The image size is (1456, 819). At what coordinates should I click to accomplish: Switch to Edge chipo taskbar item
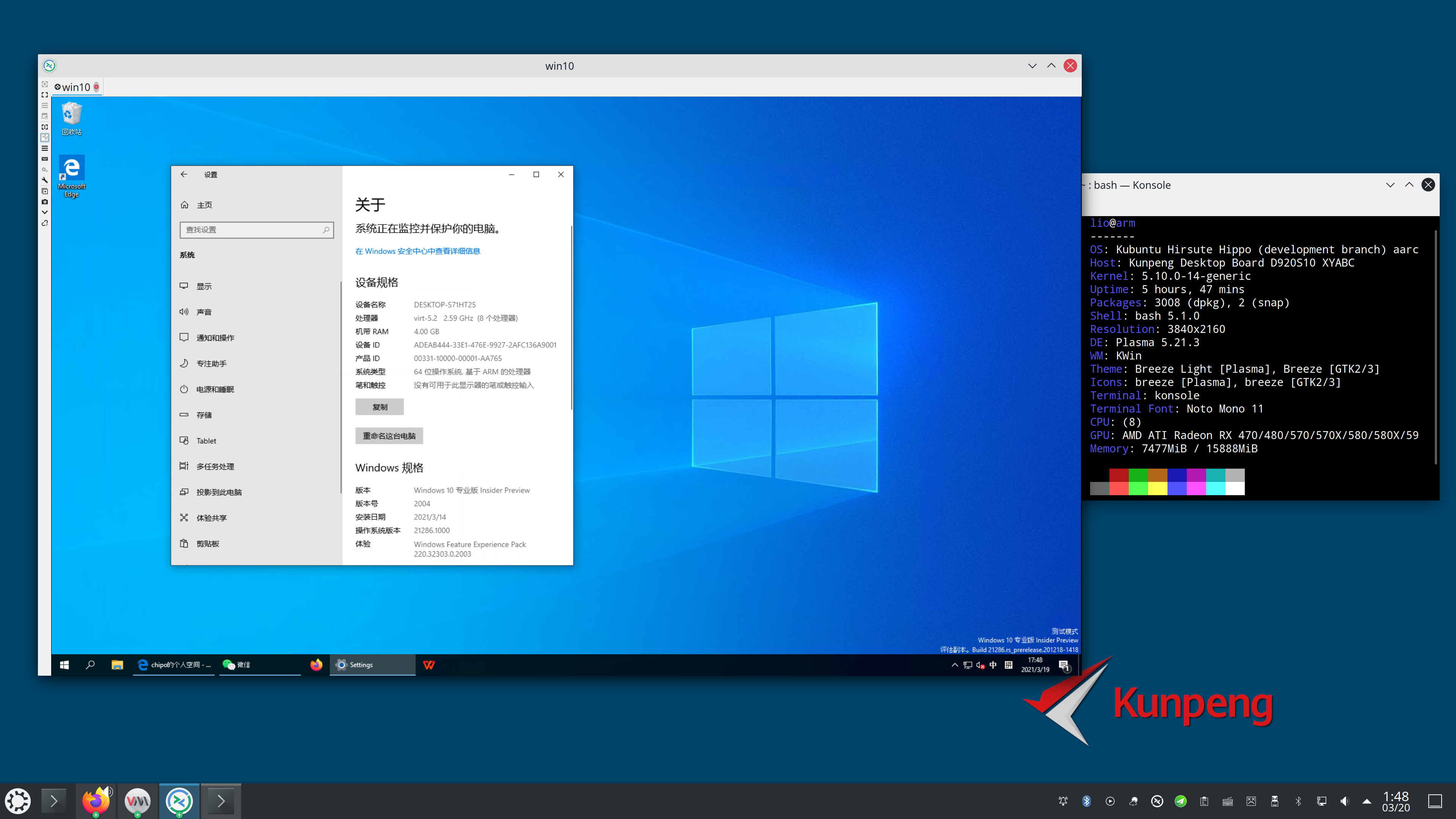174,665
